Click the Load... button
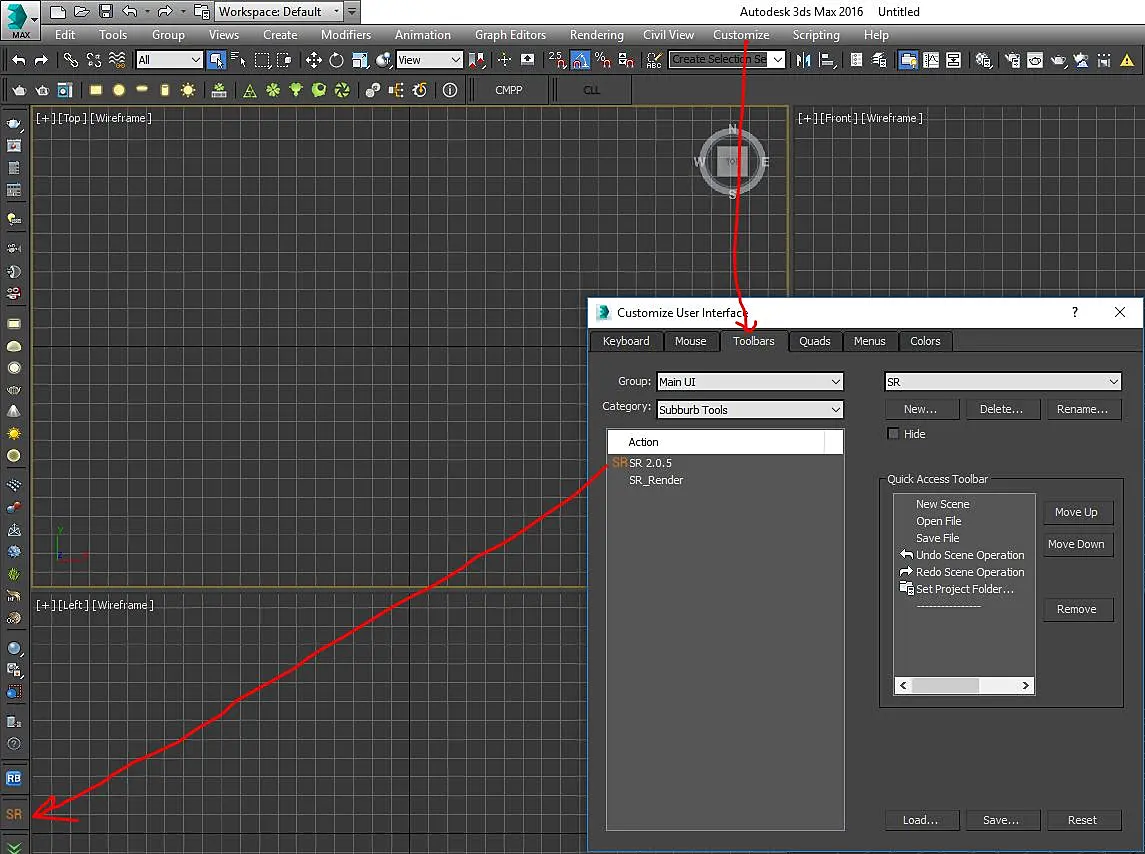Screen dimensions: 1145x854 (x=921, y=820)
